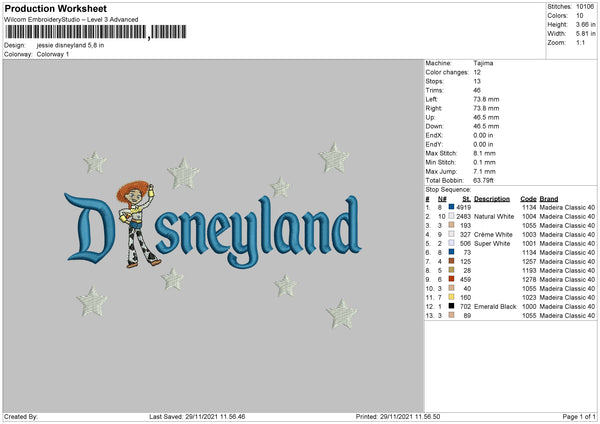
Task: Click the Width value 5.81 in
Action: pos(585,34)
